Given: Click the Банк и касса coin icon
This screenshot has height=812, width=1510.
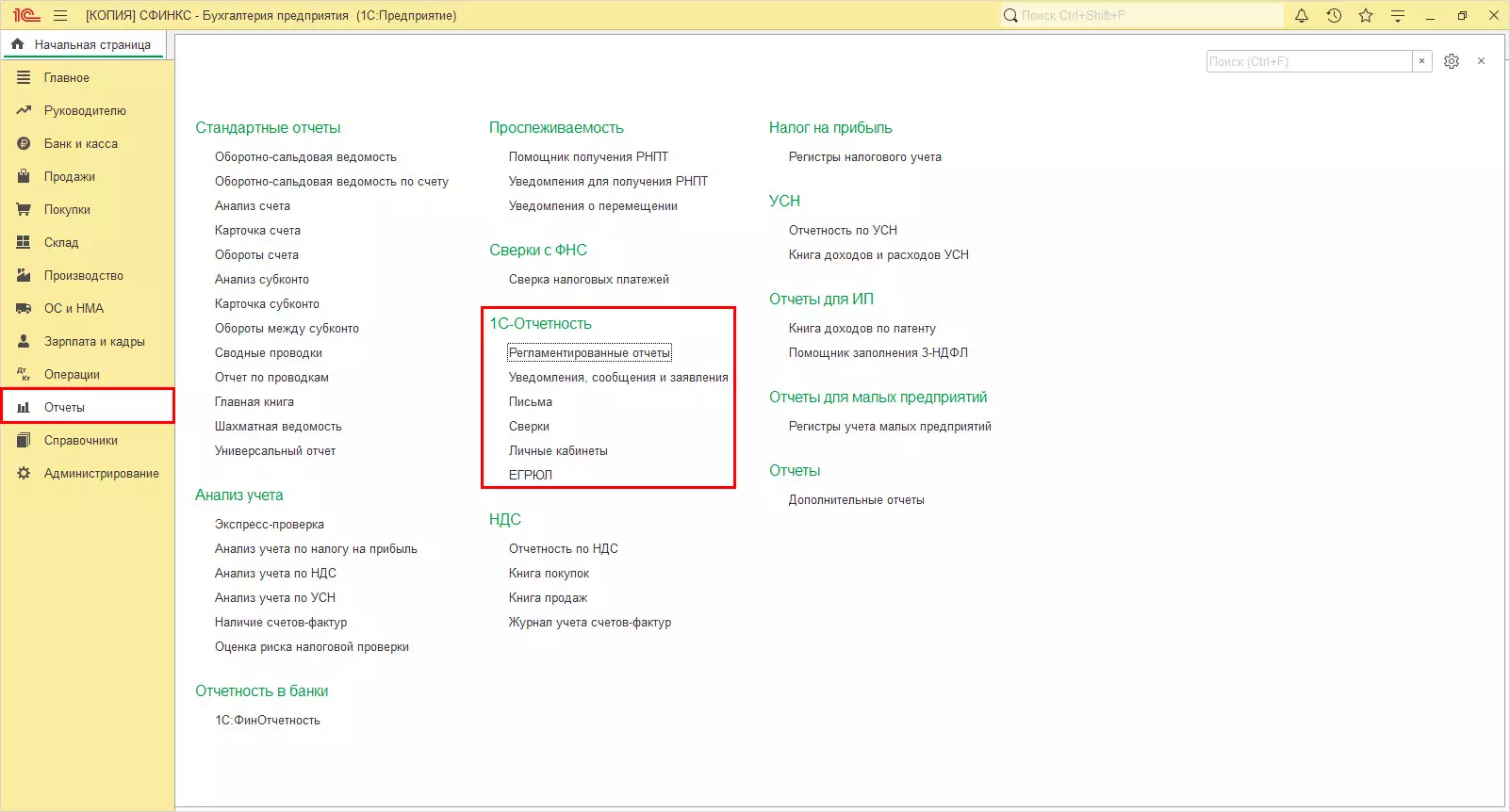Looking at the screenshot, I should pyautogui.click(x=24, y=144).
